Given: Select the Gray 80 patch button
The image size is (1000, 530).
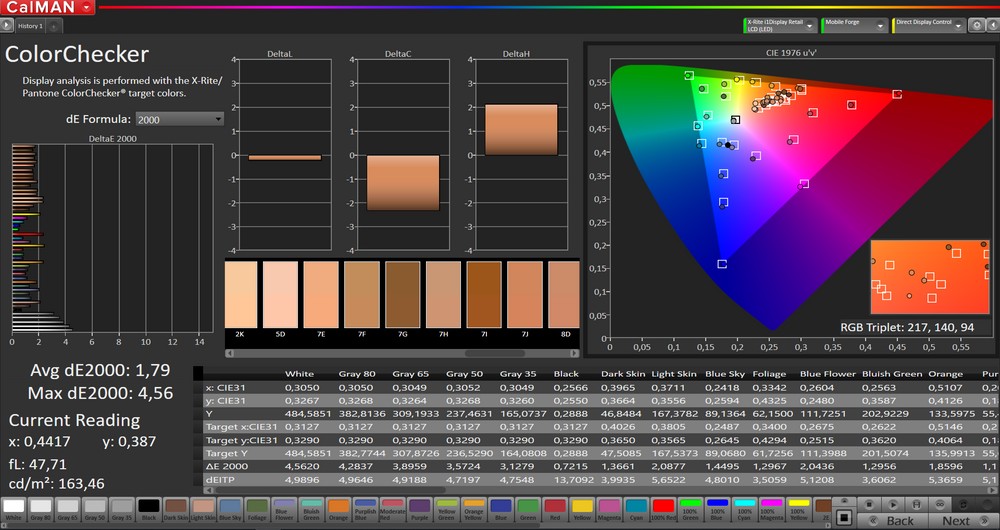Looking at the screenshot, I should pyautogui.click(x=41, y=510).
